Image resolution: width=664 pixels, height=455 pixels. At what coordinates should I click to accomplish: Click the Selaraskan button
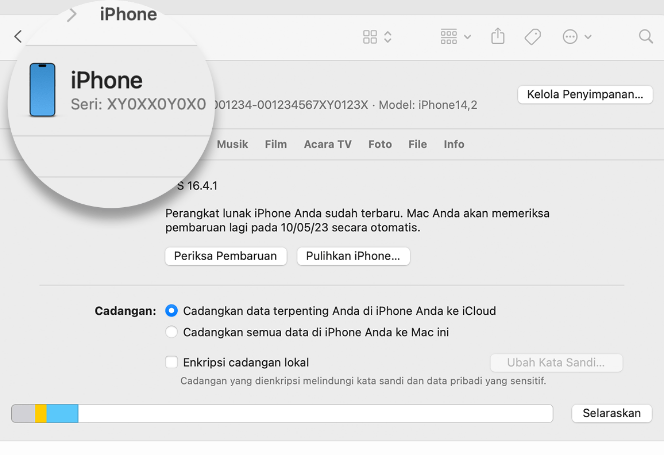click(x=611, y=413)
